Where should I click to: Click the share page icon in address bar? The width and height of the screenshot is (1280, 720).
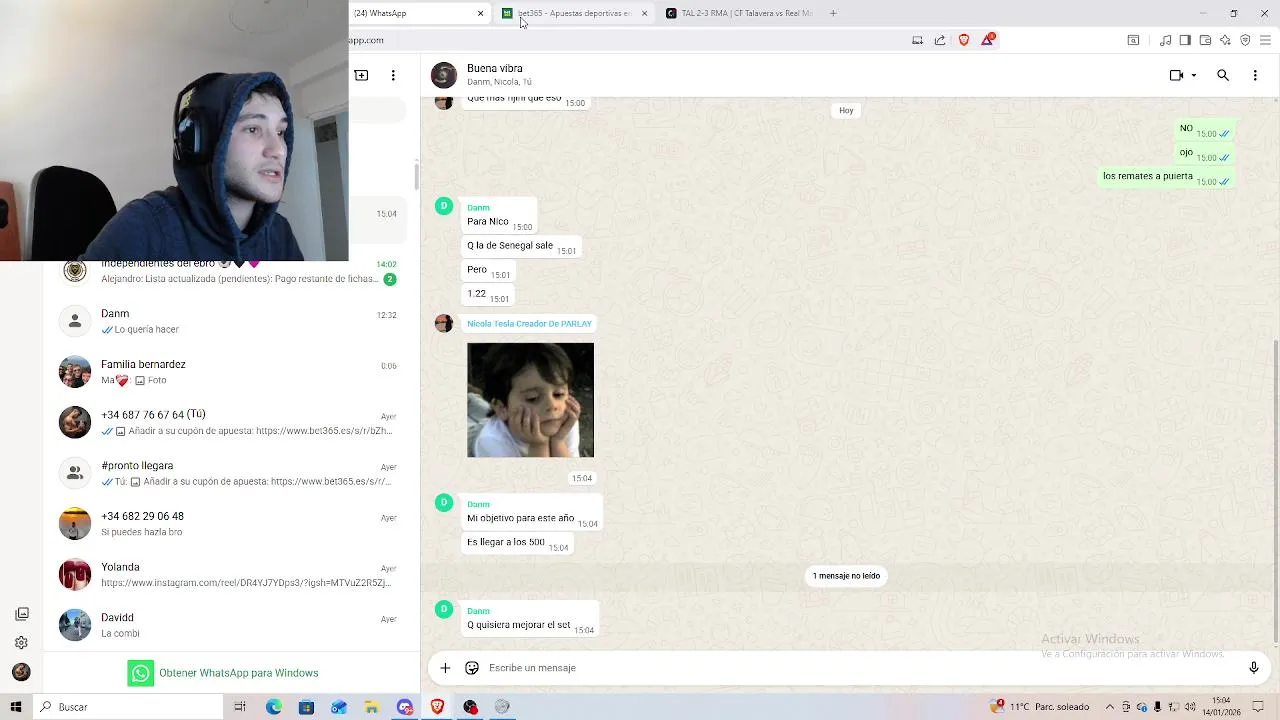pyautogui.click(x=940, y=40)
